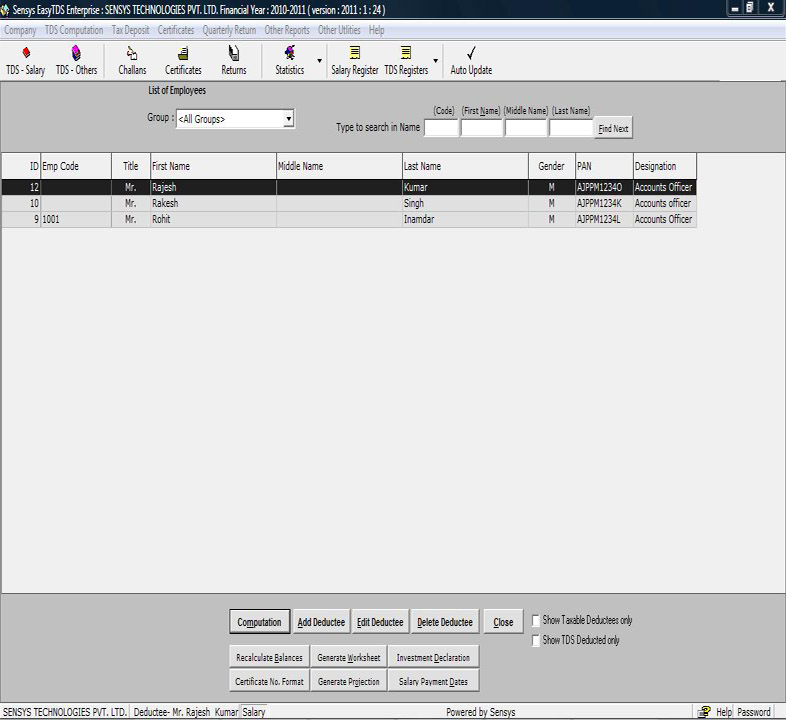Screen dimensions: 786x722
Task: Focus the First Name search field
Action: tap(481, 128)
